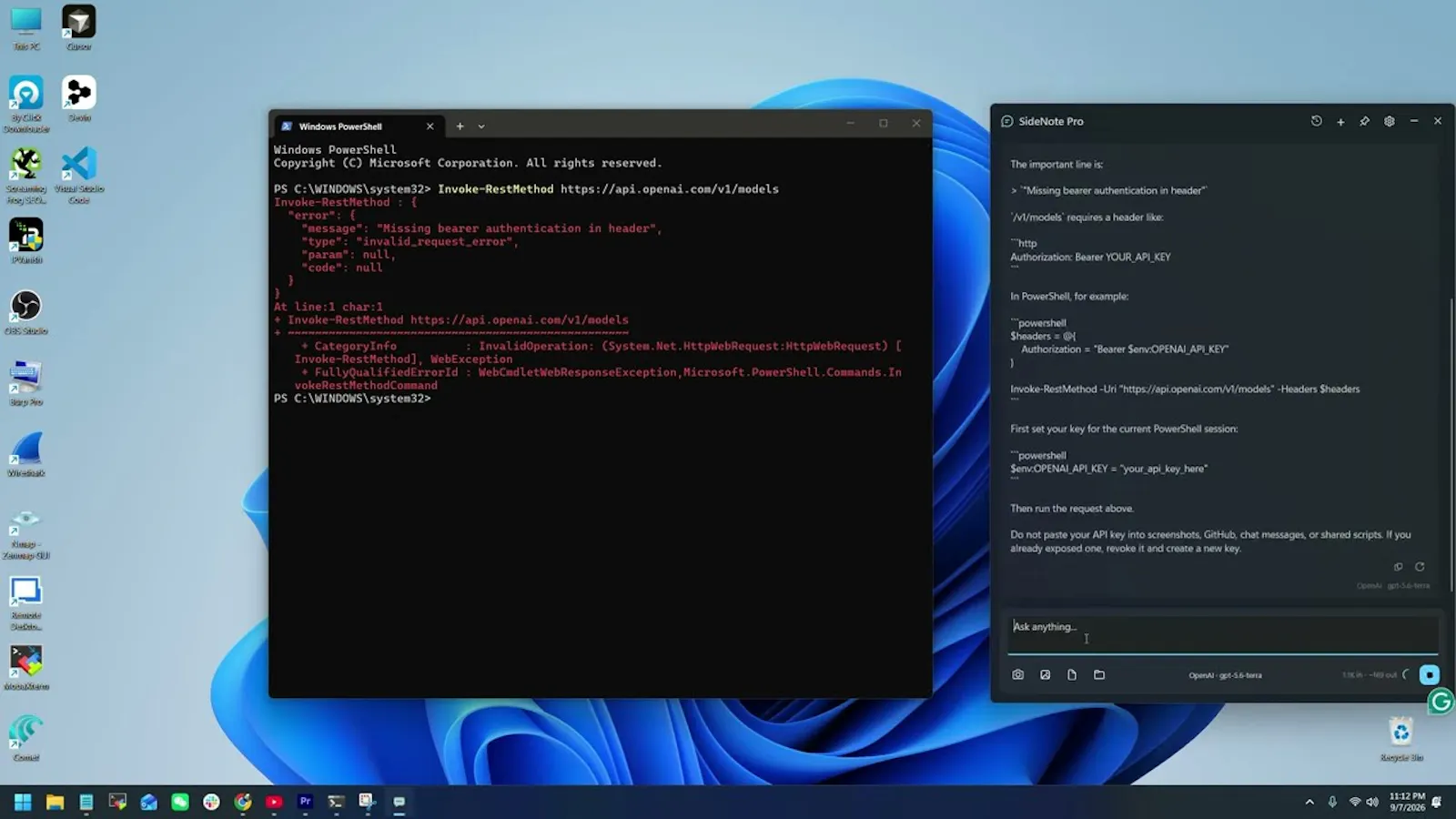Select the OBS Studio desktop shortcut
This screenshot has width=1456, height=819.
[26, 312]
